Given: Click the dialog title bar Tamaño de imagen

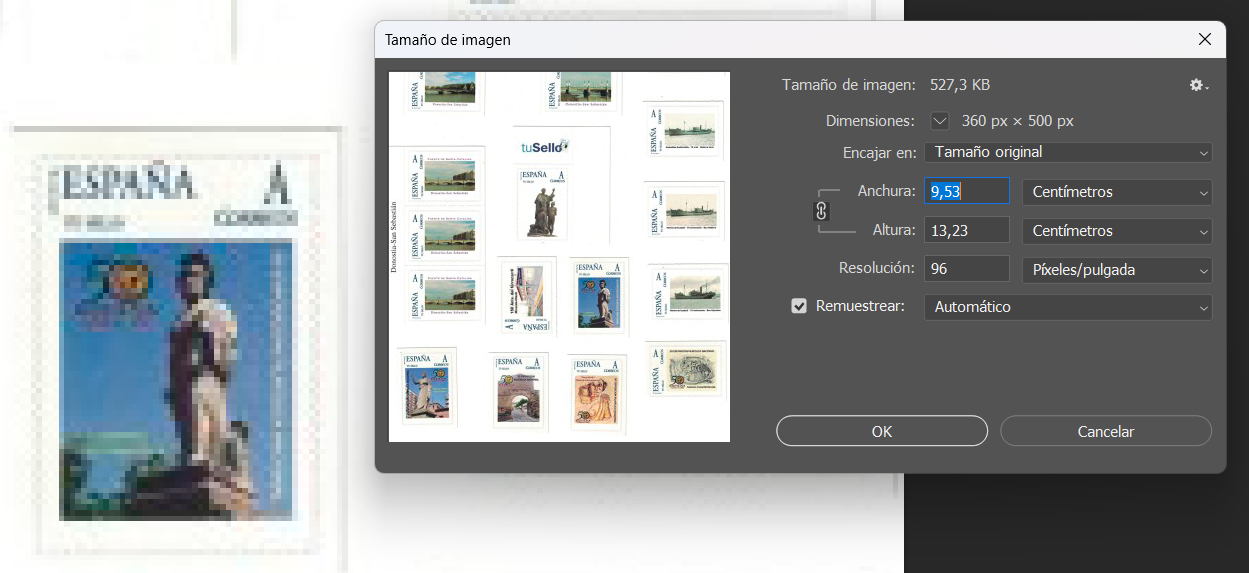Looking at the screenshot, I should (x=700, y=40).
